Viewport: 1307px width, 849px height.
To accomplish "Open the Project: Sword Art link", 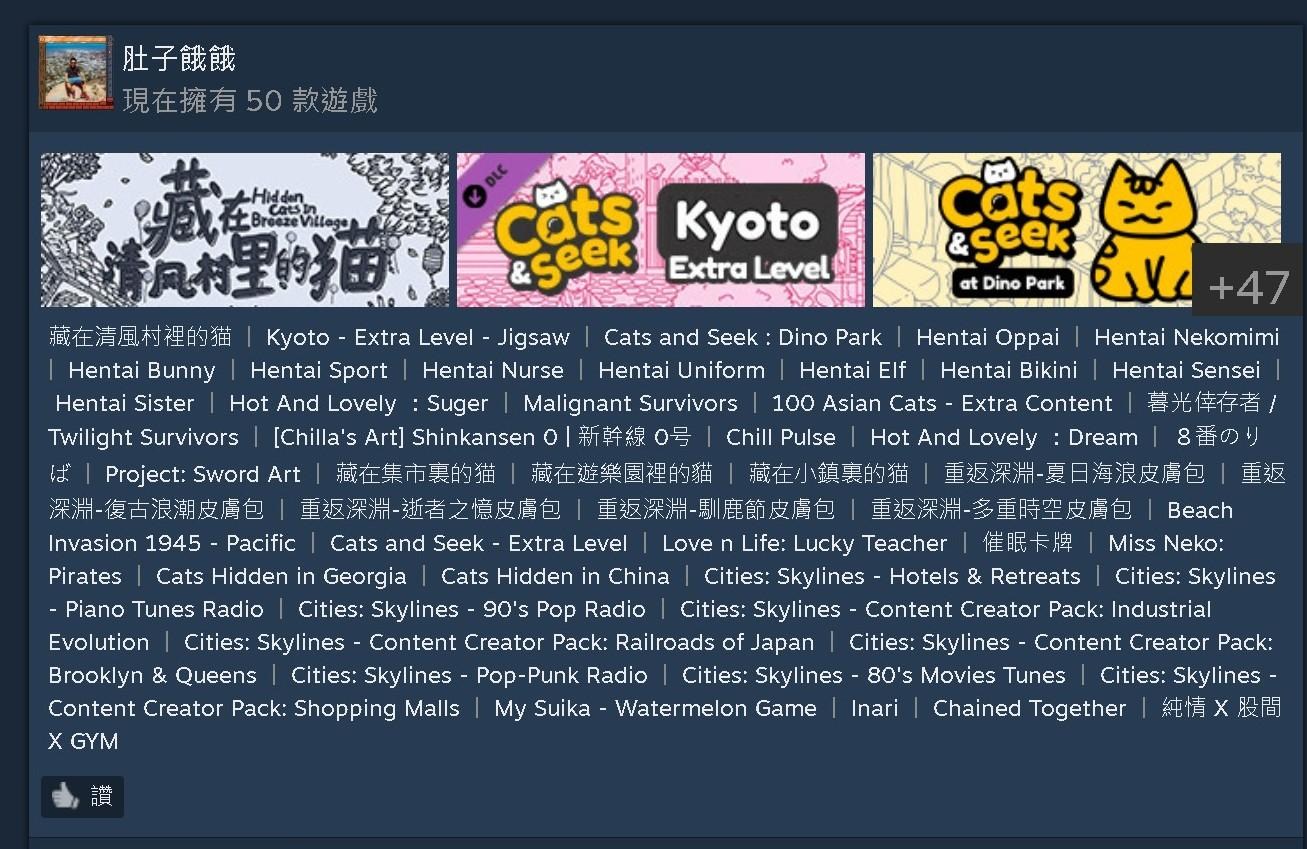I will click(203, 474).
